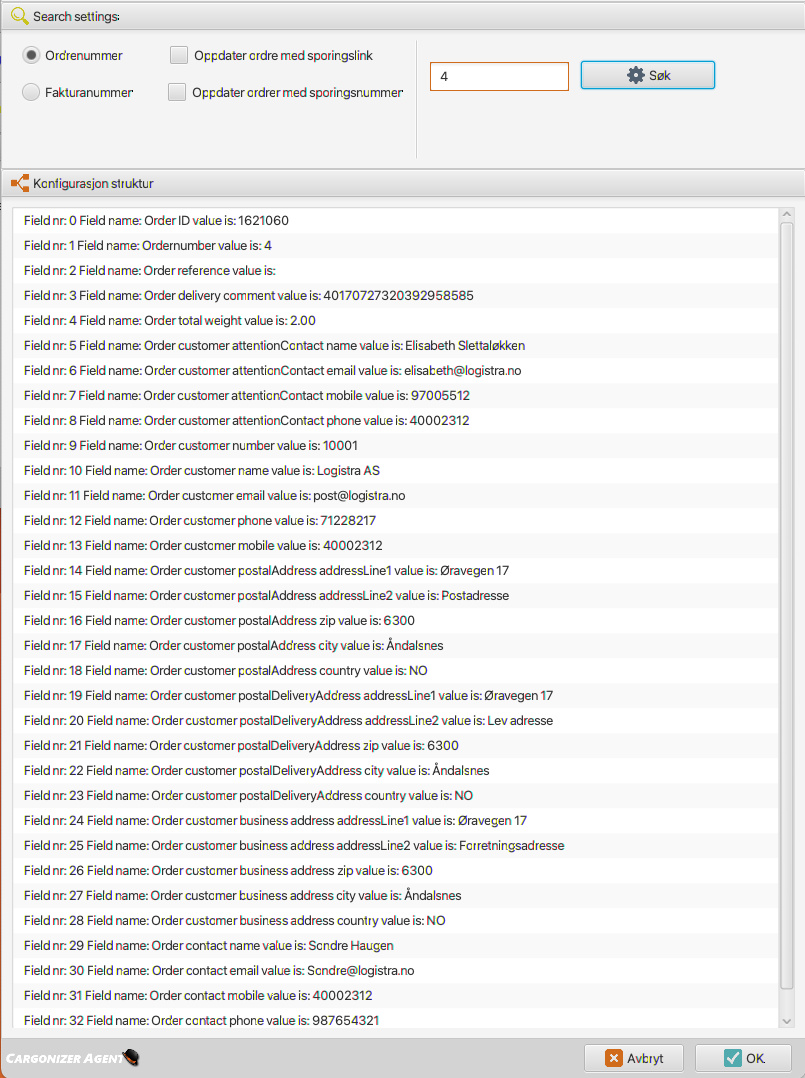Select row 'Field nr: 0' Order ID
The height and width of the screenshot is (1078, 805).
click(395, 221)
